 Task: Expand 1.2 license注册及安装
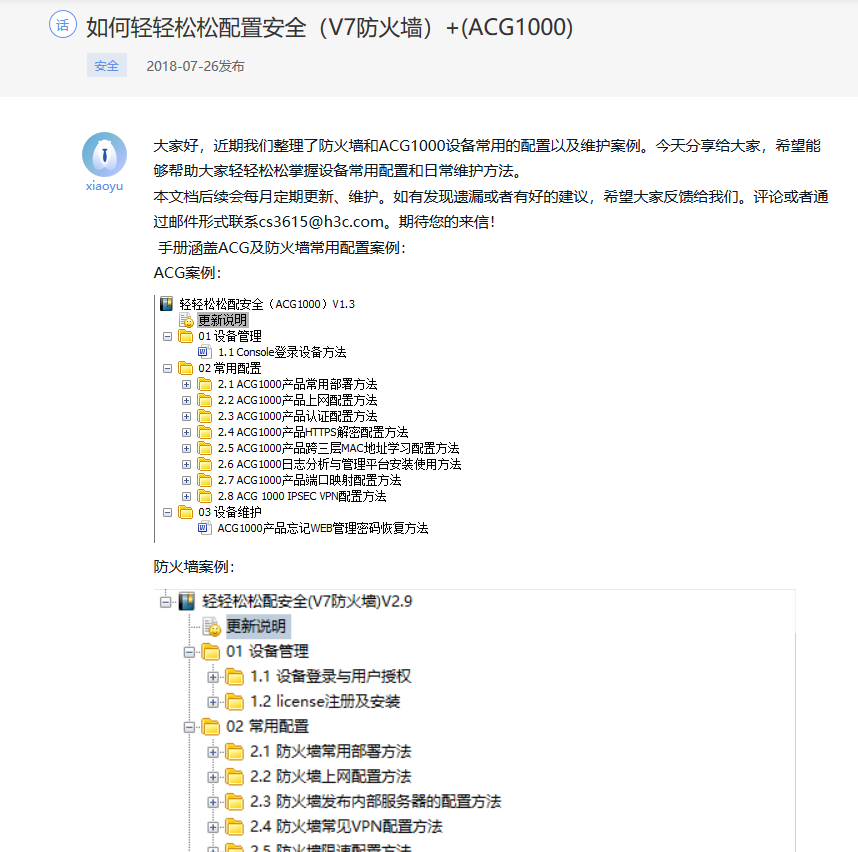pyautogui.click(x=213, y=702)
